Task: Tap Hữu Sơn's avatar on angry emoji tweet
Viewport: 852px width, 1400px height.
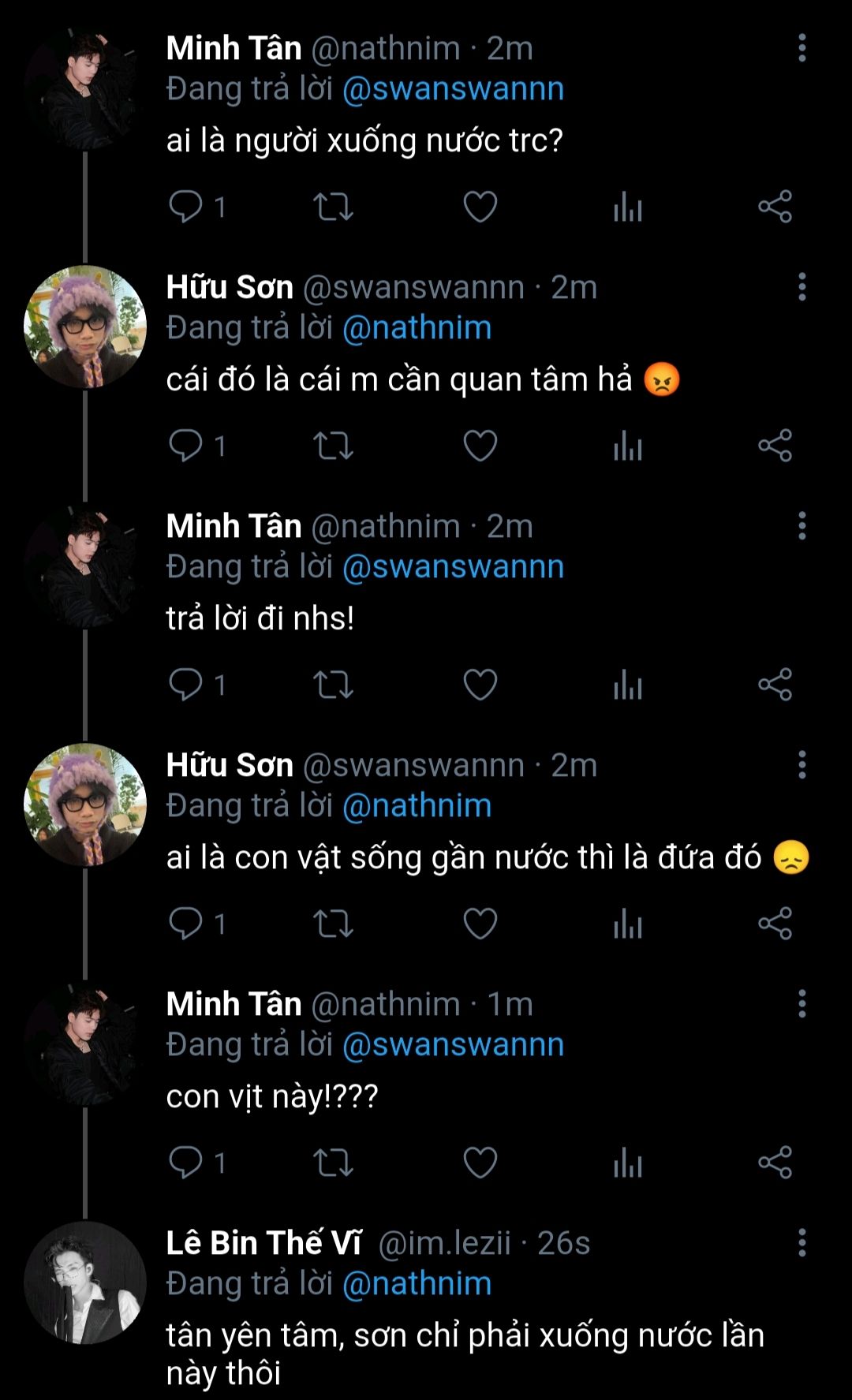Action: [85, 327]
